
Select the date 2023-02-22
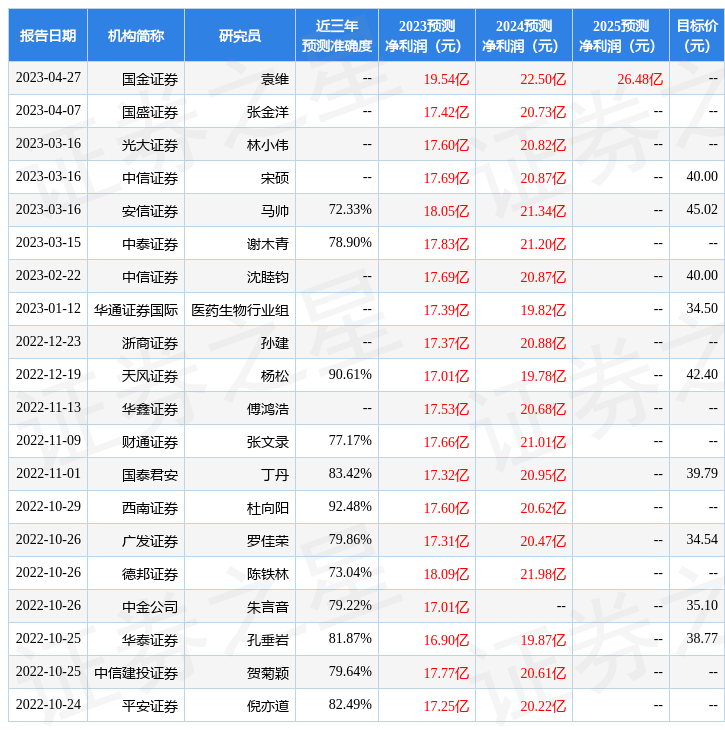48,276
